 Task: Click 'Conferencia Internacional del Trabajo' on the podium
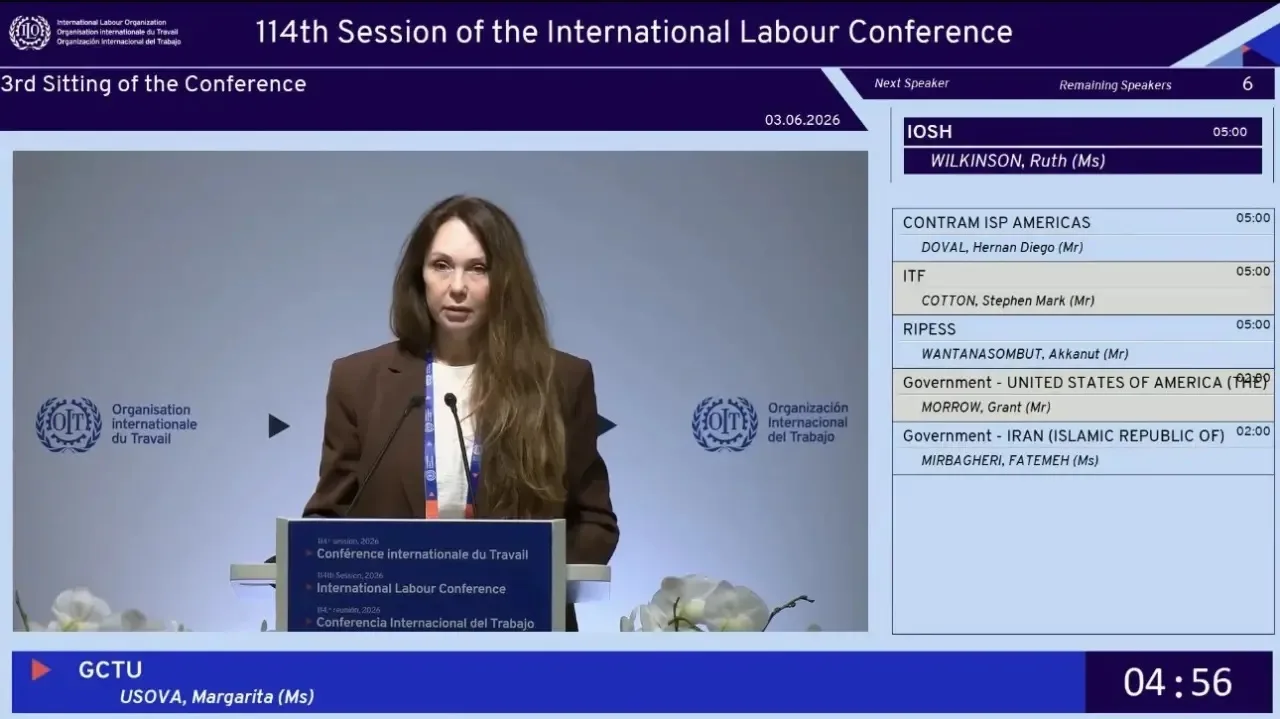click(425, 622)
